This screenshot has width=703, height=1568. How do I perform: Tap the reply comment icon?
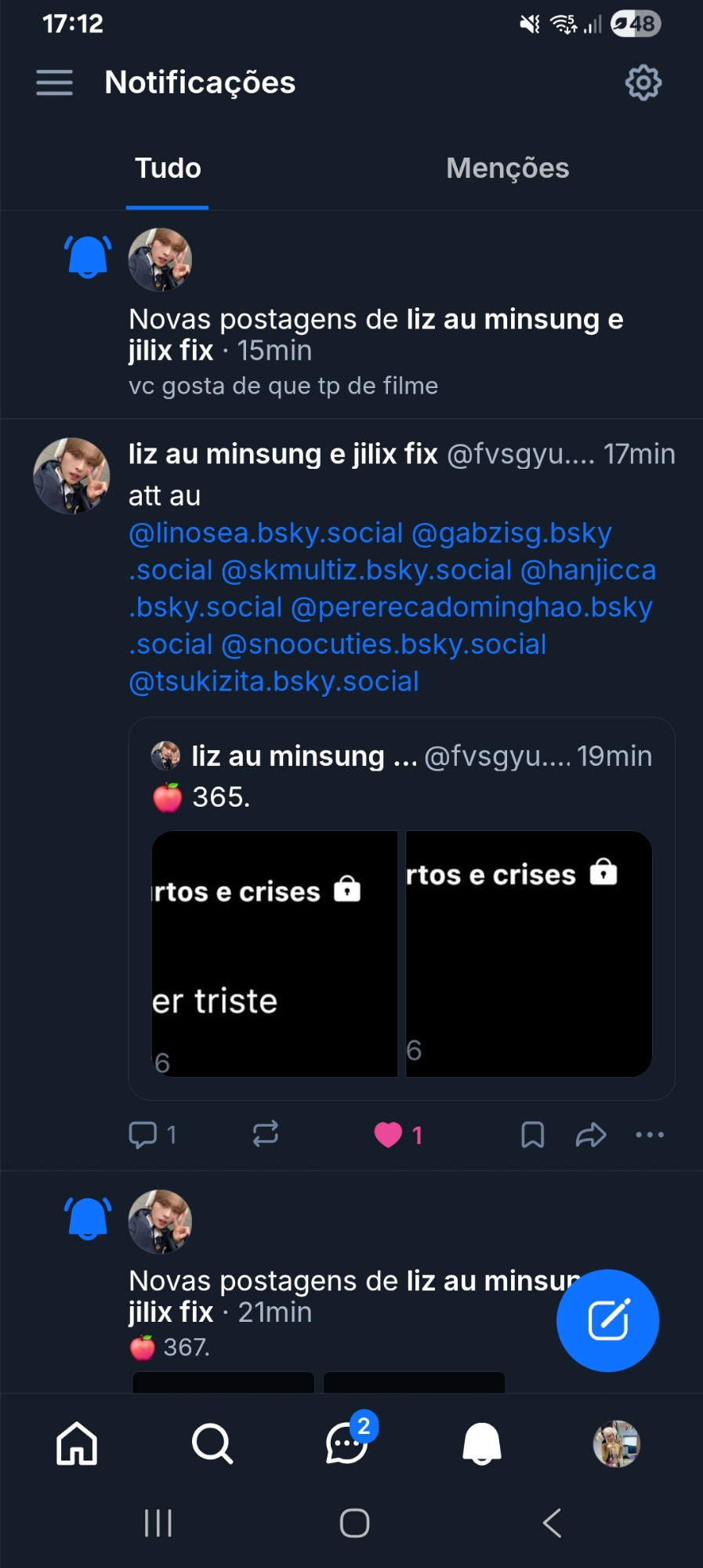(x=143, y=1134)
